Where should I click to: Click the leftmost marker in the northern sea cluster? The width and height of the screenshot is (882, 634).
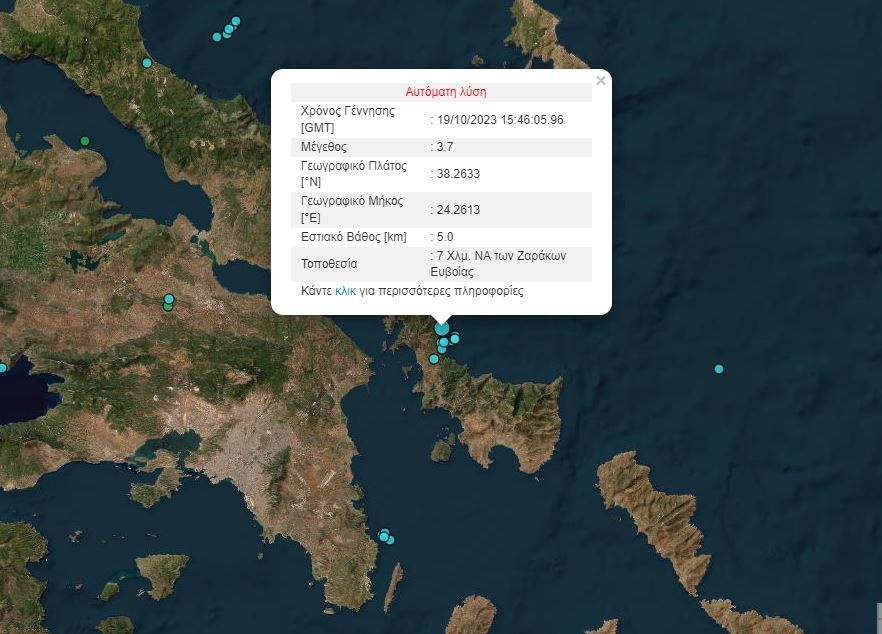tap(217, 37)
